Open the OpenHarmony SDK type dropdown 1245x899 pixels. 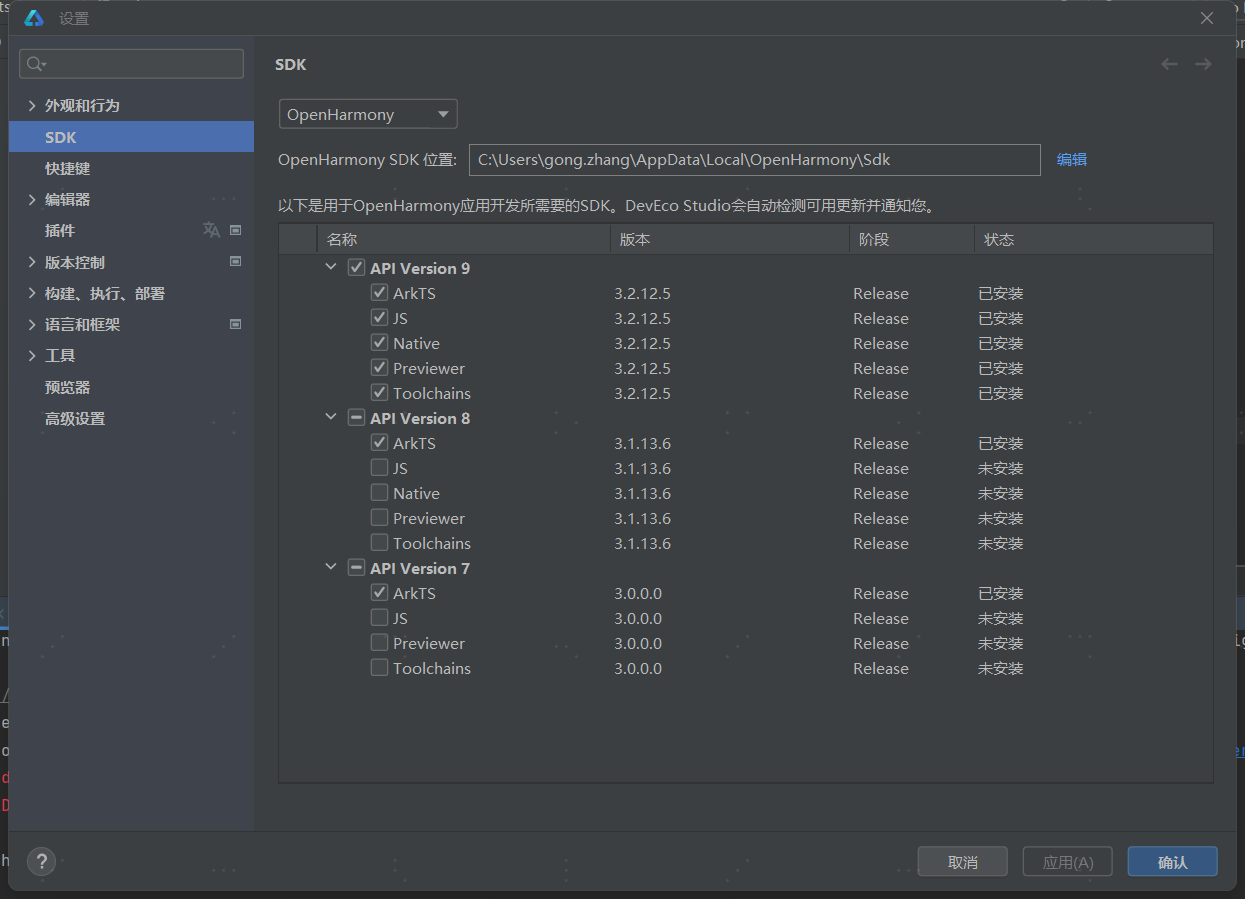click(x=368, y=114)
